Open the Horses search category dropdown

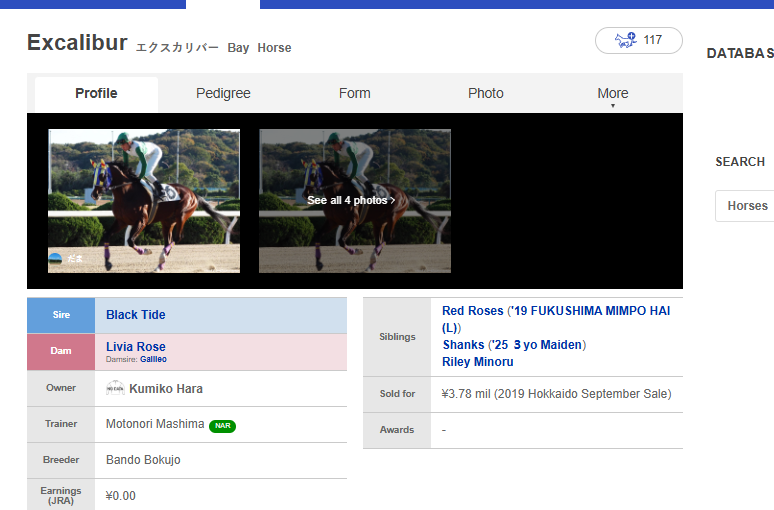[x=744, y=206]
